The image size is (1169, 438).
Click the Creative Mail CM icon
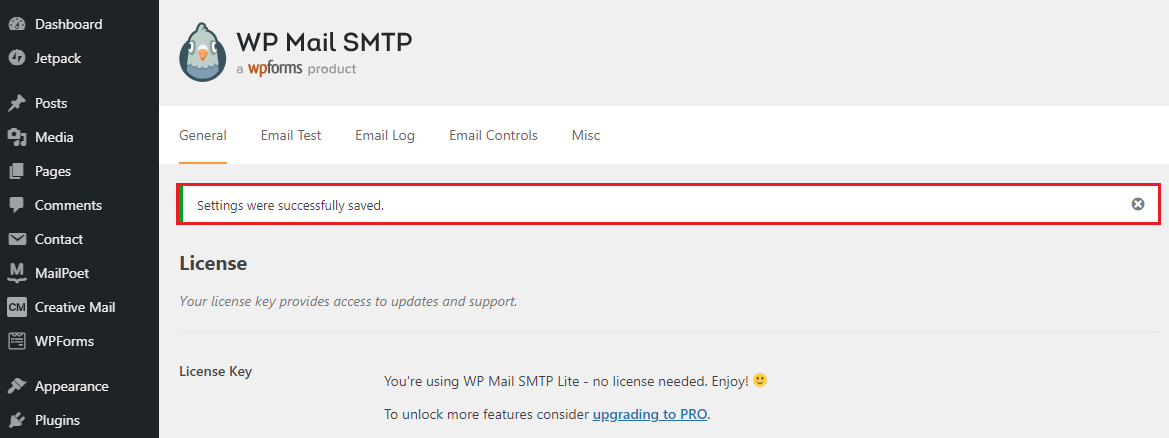17,307
